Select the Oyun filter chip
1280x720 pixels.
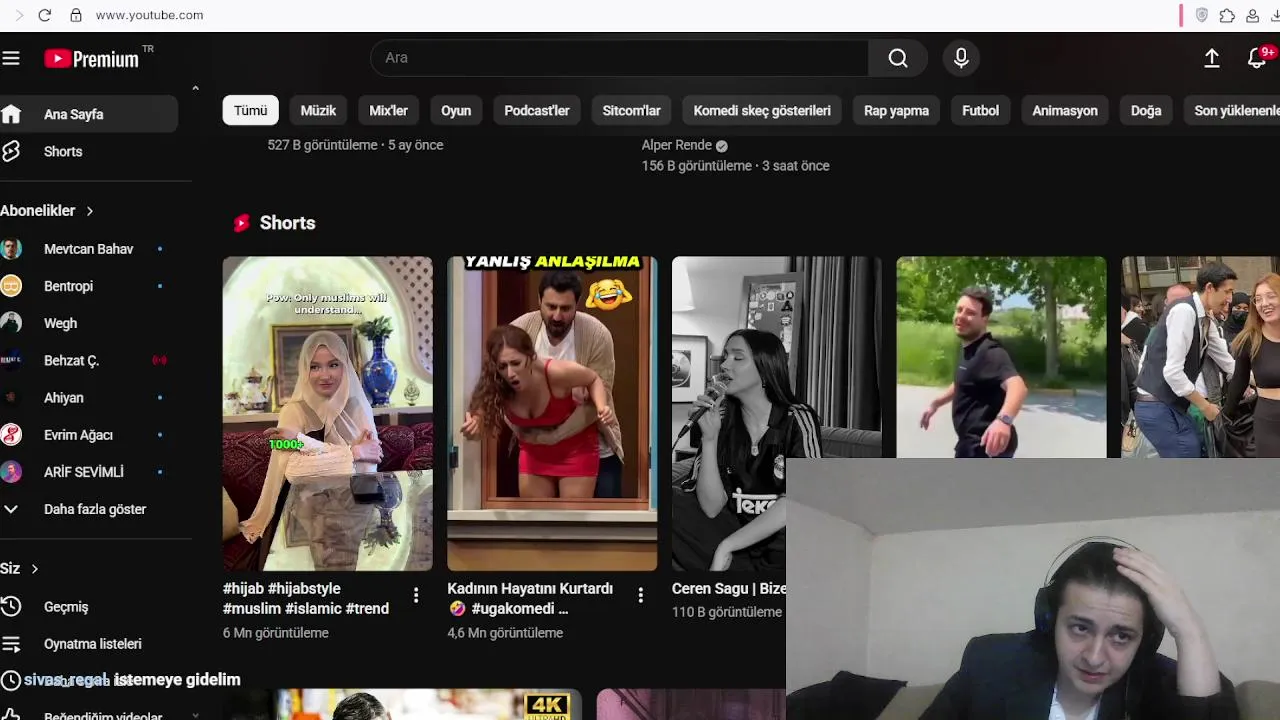click(x=456, y=111)
